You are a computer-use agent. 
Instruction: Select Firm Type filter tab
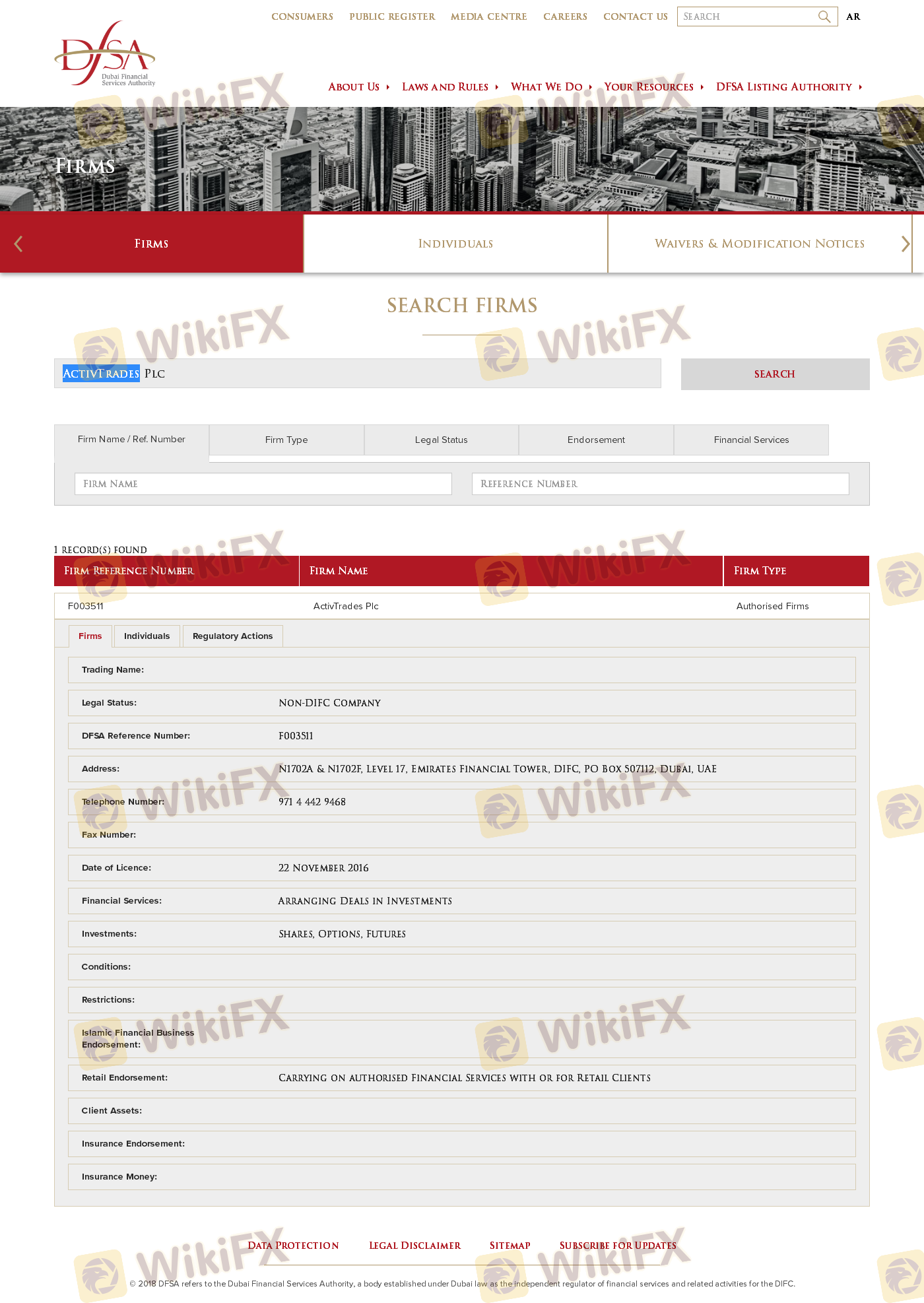point(286,440)
